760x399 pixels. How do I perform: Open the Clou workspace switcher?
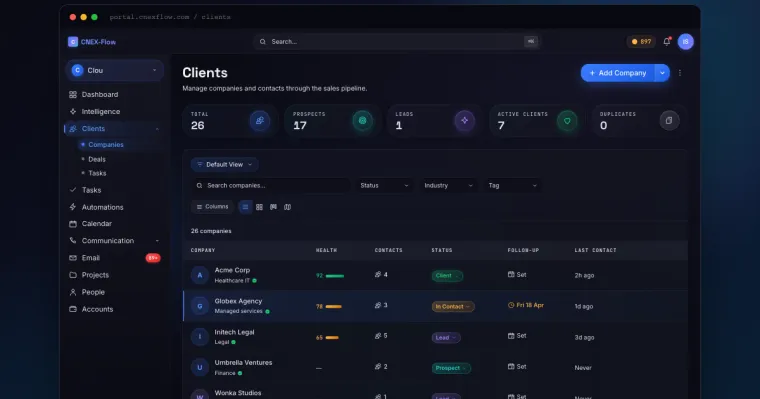(114, 70)
